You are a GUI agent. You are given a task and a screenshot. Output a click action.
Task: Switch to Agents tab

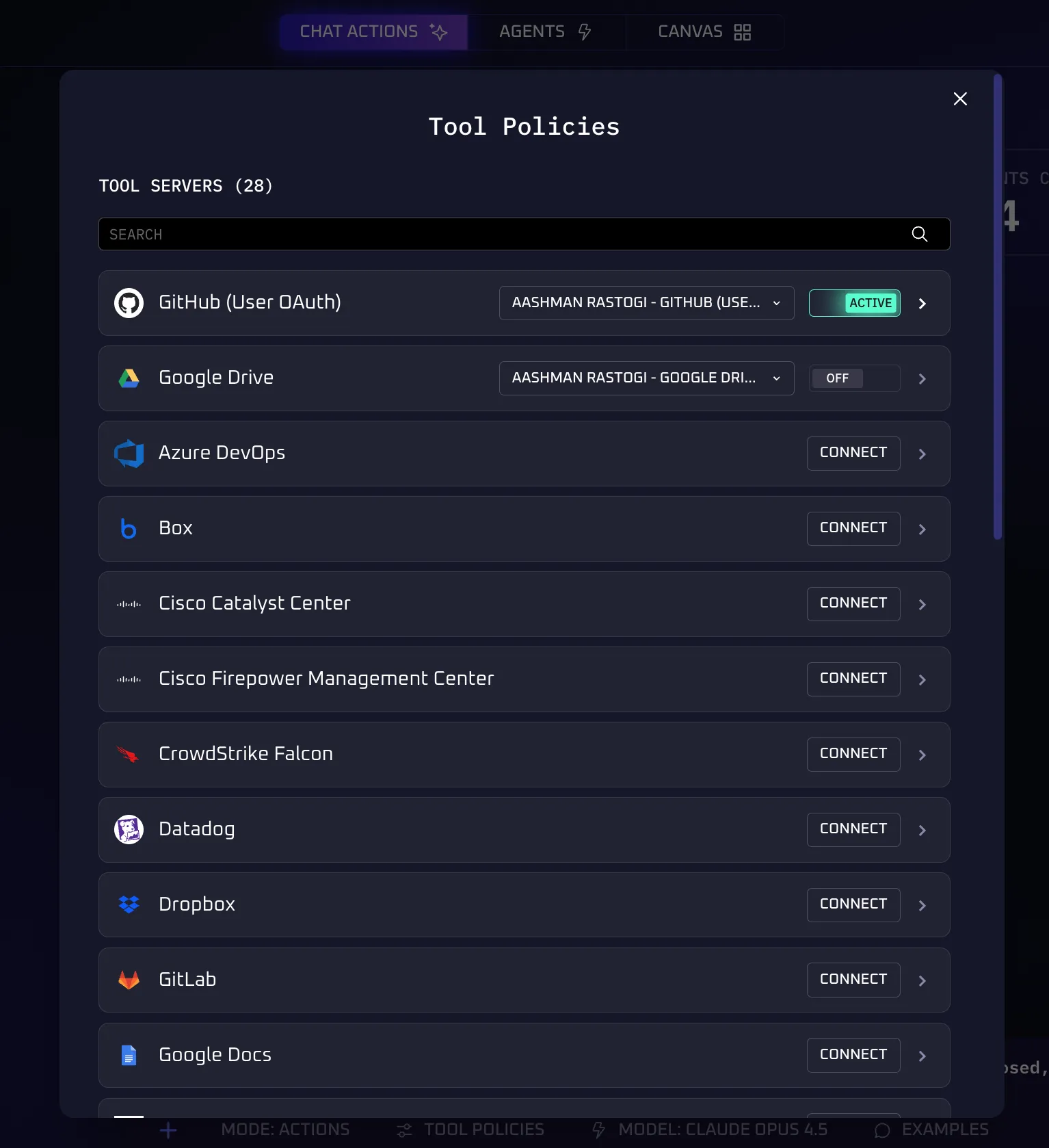click(546, 32)
